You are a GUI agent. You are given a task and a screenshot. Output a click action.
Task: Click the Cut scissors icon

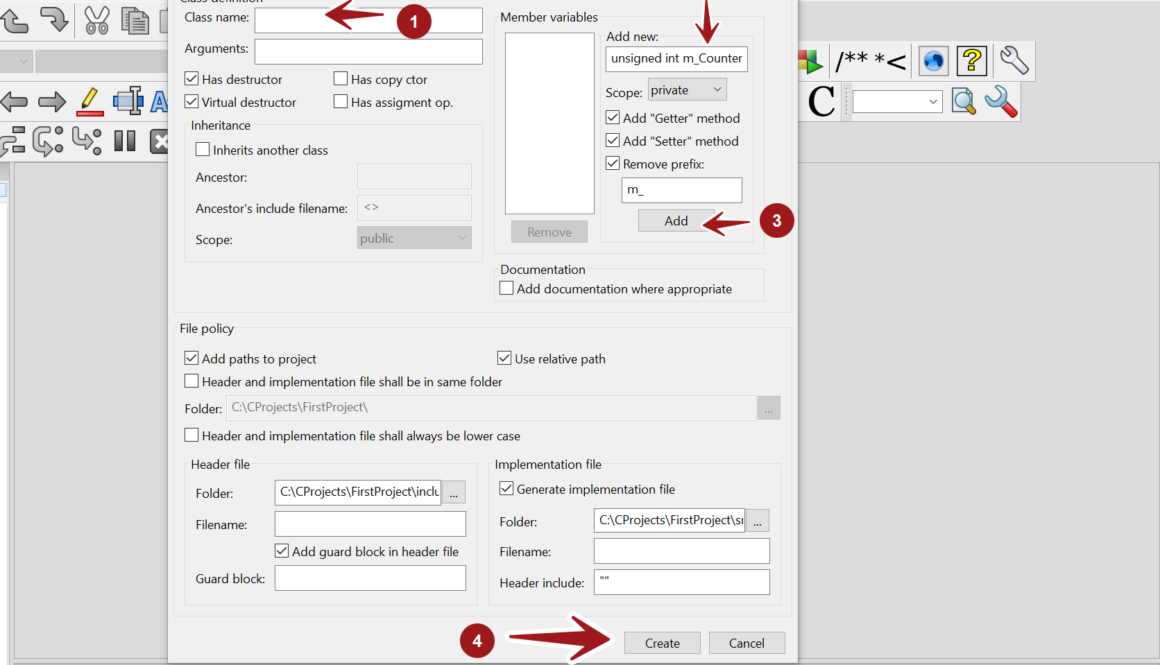97,19
